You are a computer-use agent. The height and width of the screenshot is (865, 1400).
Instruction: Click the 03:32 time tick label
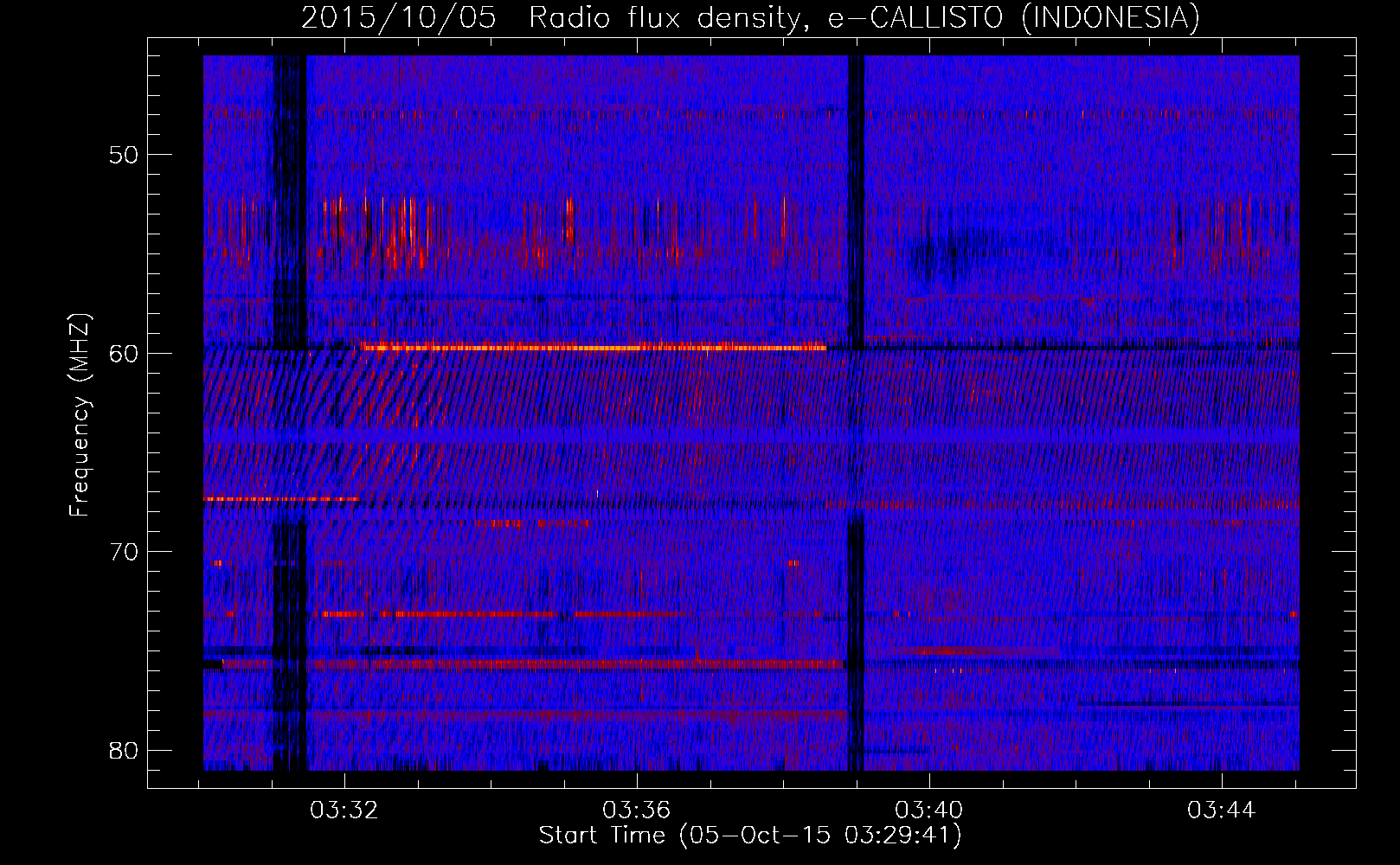(x=344, y=811)
